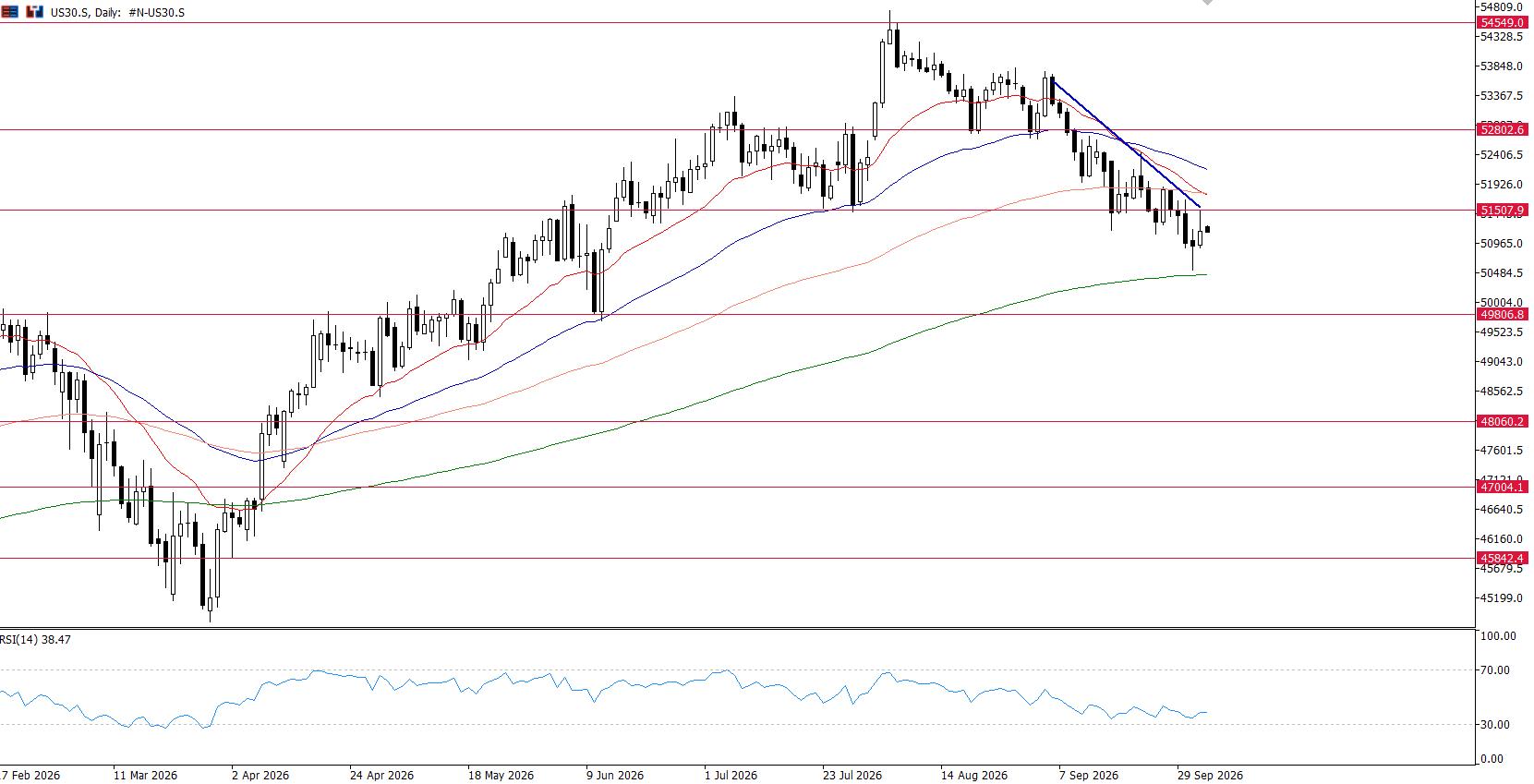Click the RSI 100.00 scale value

pyautogui.click(x=1498, y=636)
